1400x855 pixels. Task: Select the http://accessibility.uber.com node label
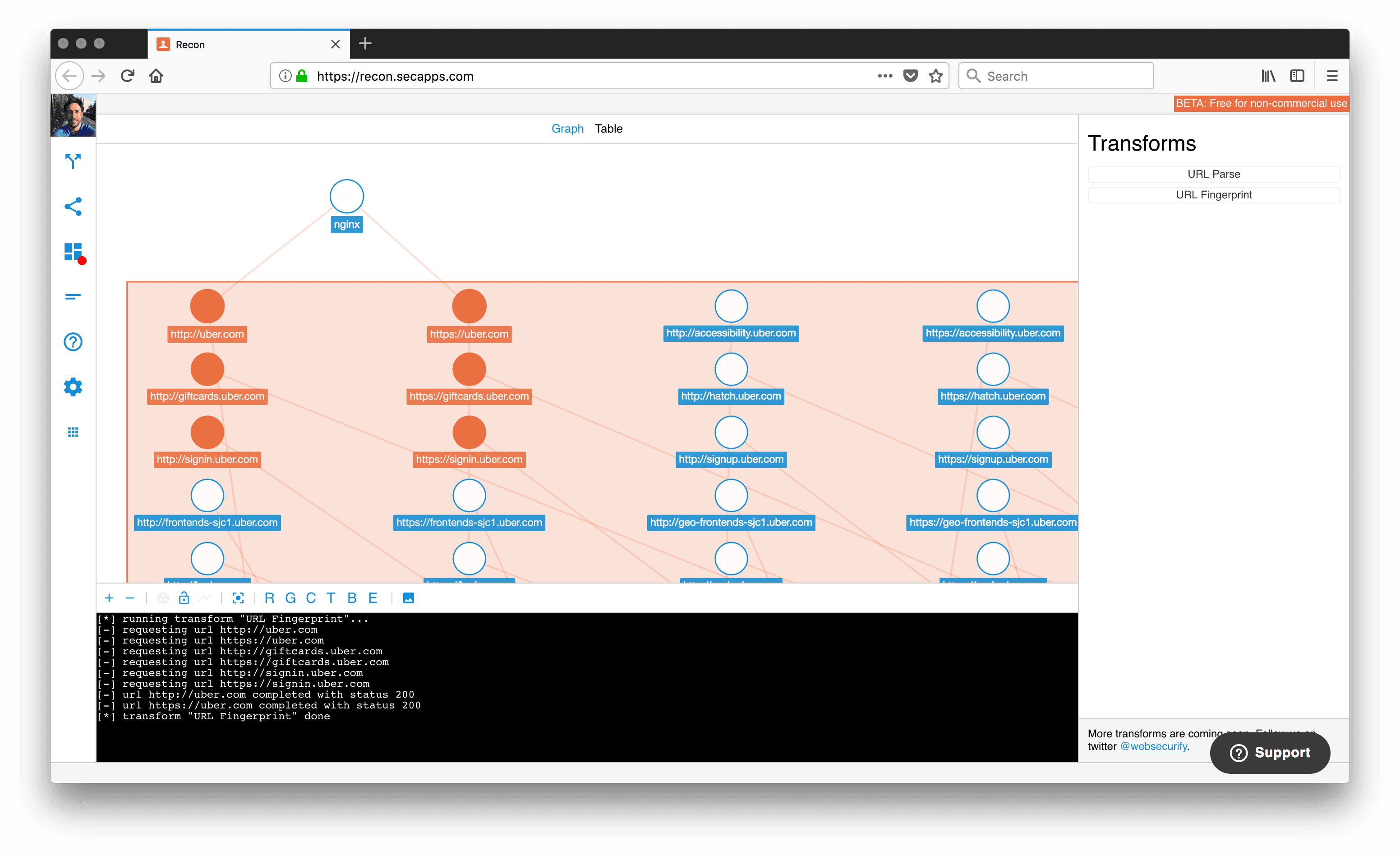[731, 333]
